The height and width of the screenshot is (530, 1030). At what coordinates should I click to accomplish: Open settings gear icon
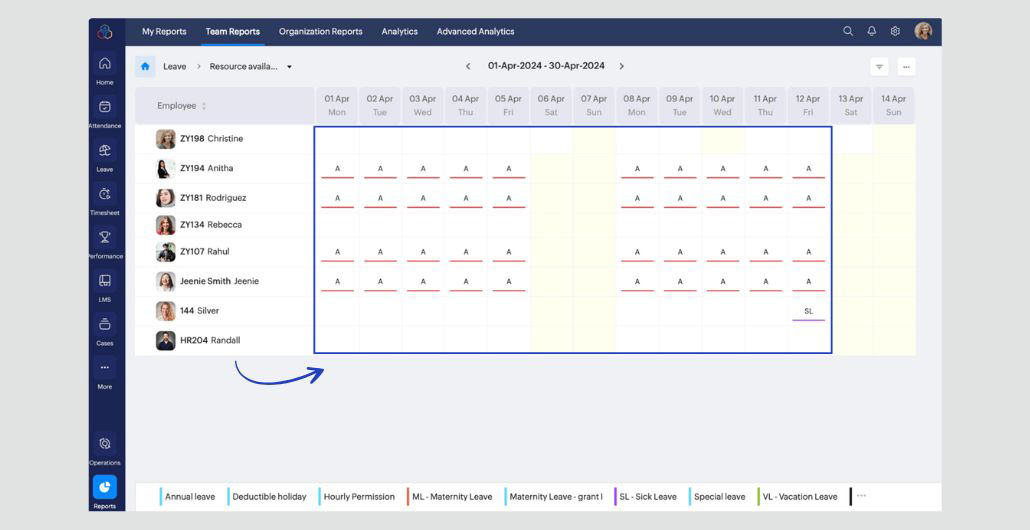tap(895, 31)
